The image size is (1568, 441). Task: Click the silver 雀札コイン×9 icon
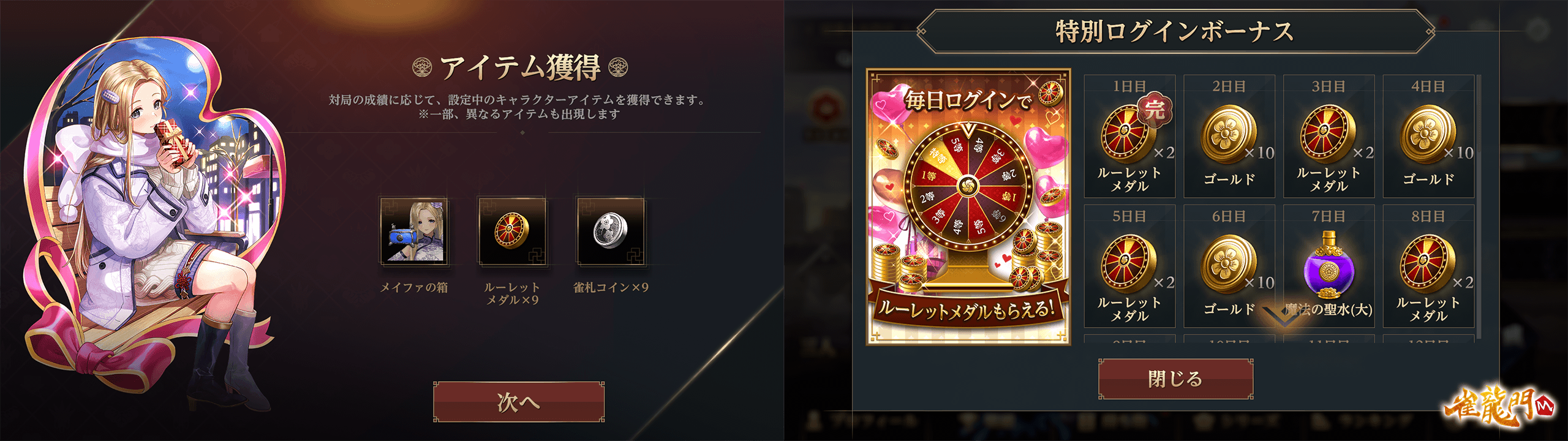611,232
